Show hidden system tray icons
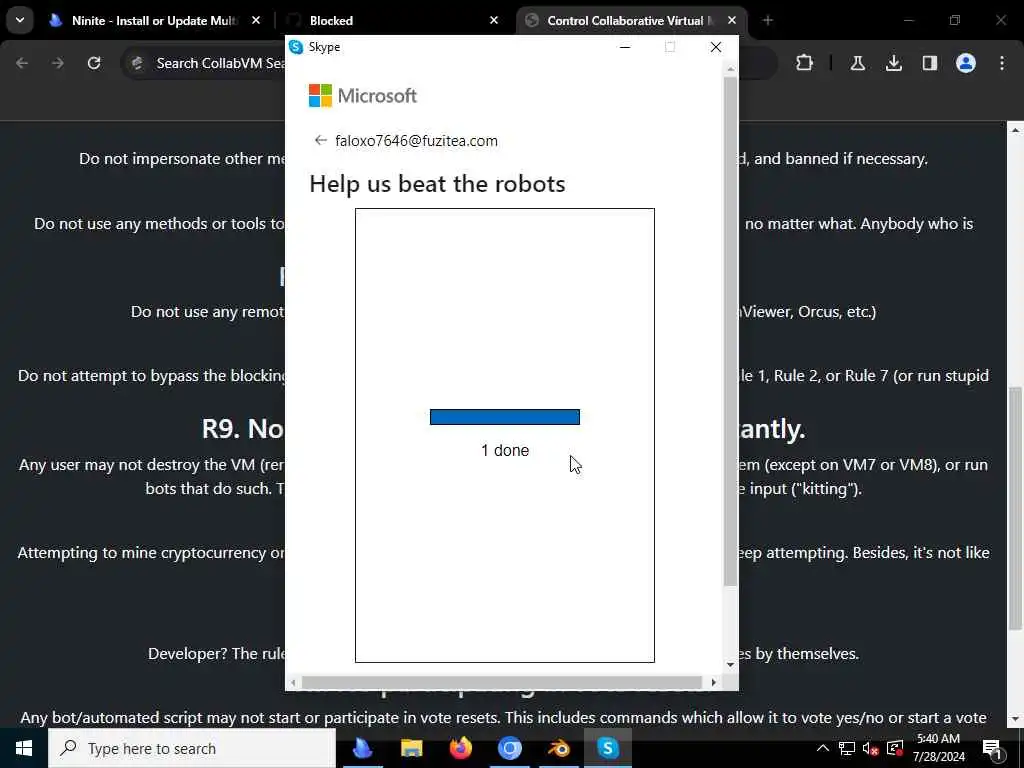 click(x=823, y=748)
